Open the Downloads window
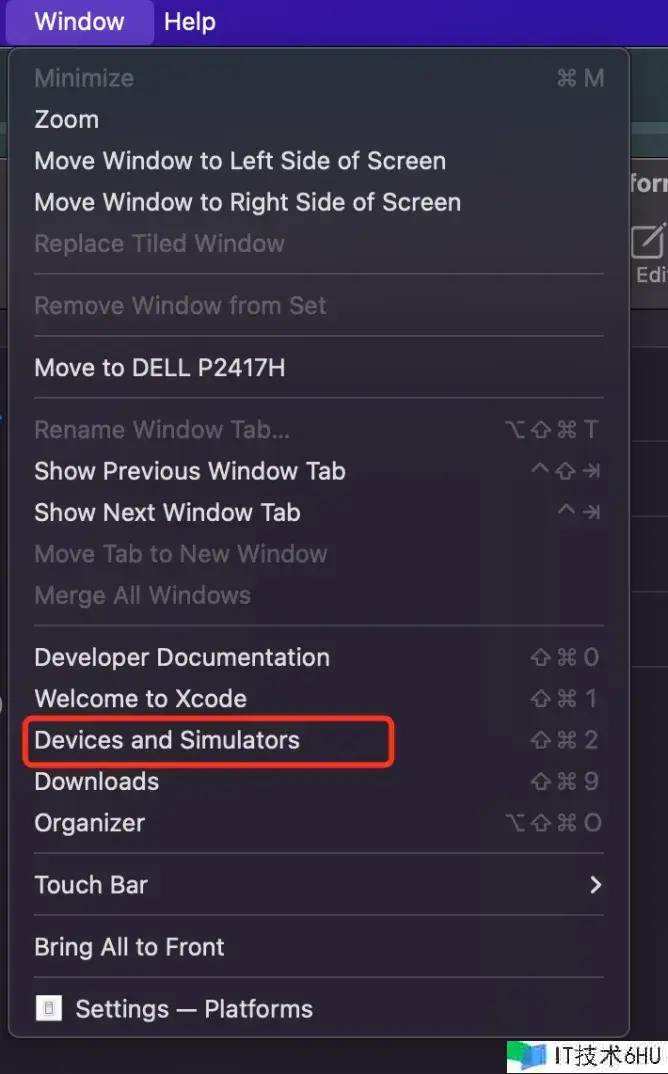 319,782
